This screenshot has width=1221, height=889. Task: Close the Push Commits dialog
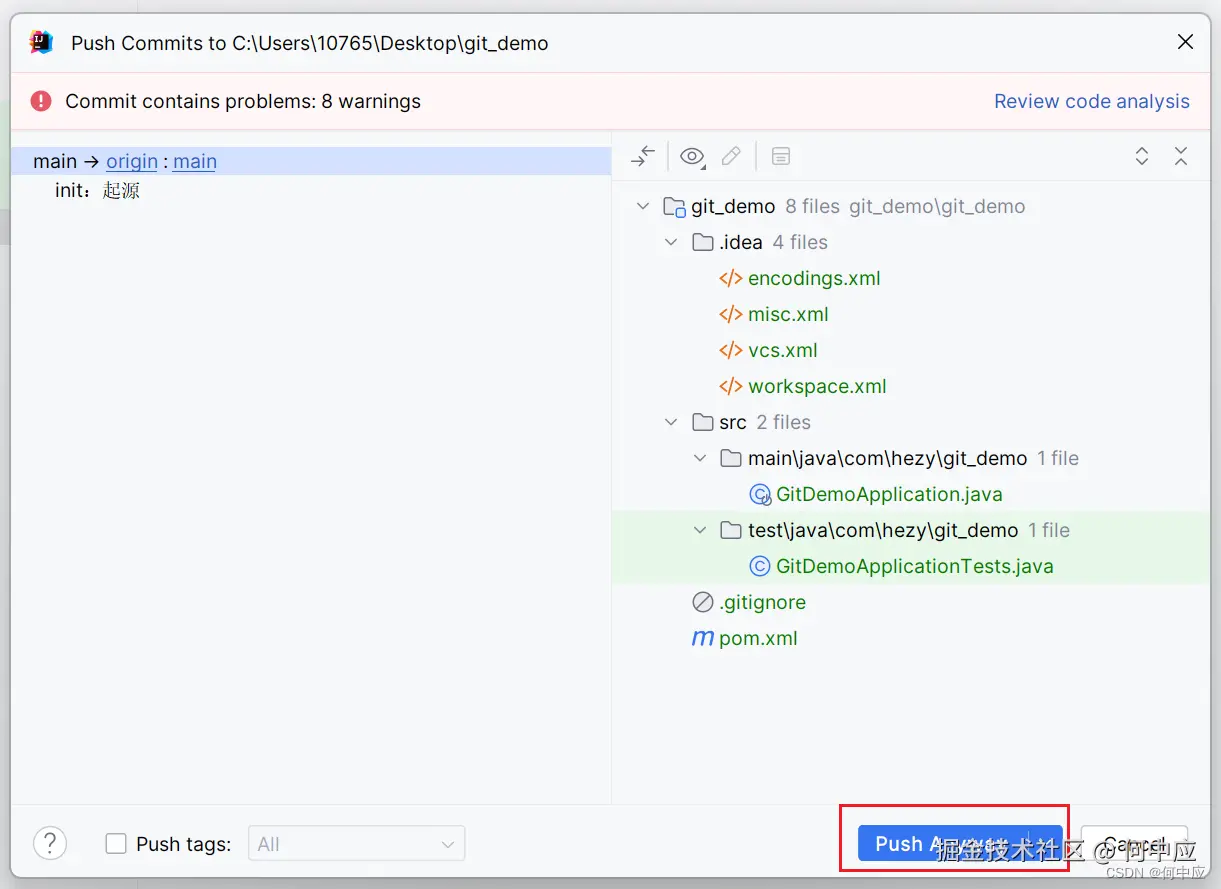coord(1185,42)
